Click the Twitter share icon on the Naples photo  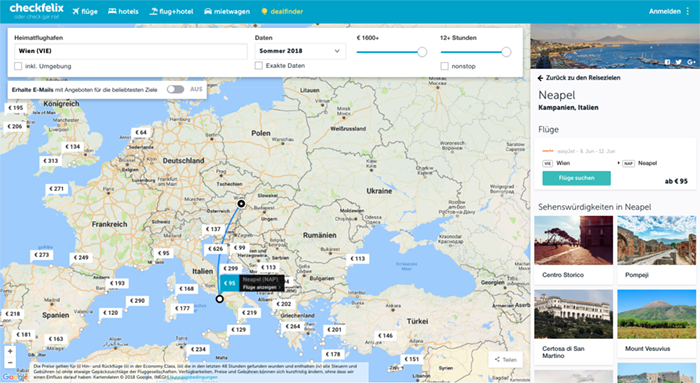point(679,62)
